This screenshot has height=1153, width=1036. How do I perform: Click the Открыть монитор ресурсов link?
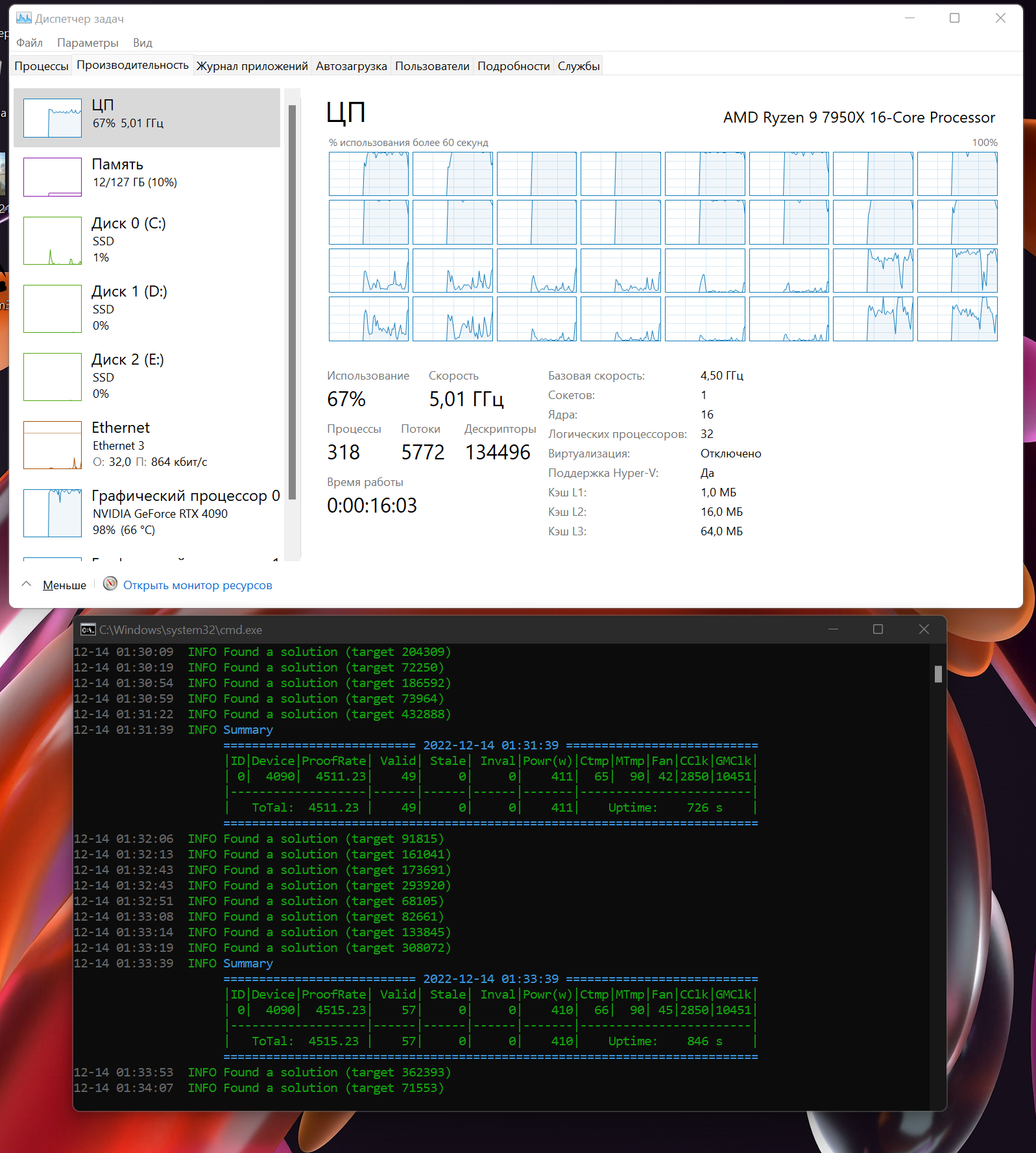198,585
